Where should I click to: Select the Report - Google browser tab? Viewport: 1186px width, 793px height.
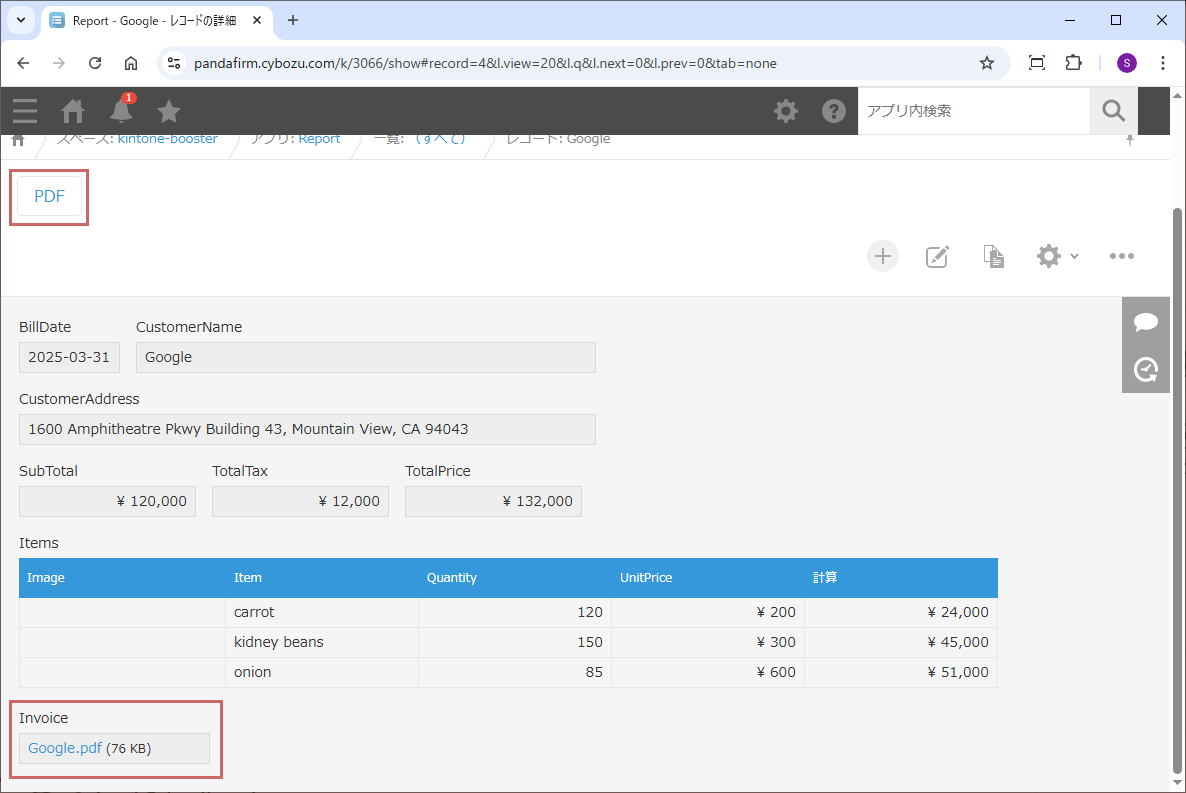point(150,20)
